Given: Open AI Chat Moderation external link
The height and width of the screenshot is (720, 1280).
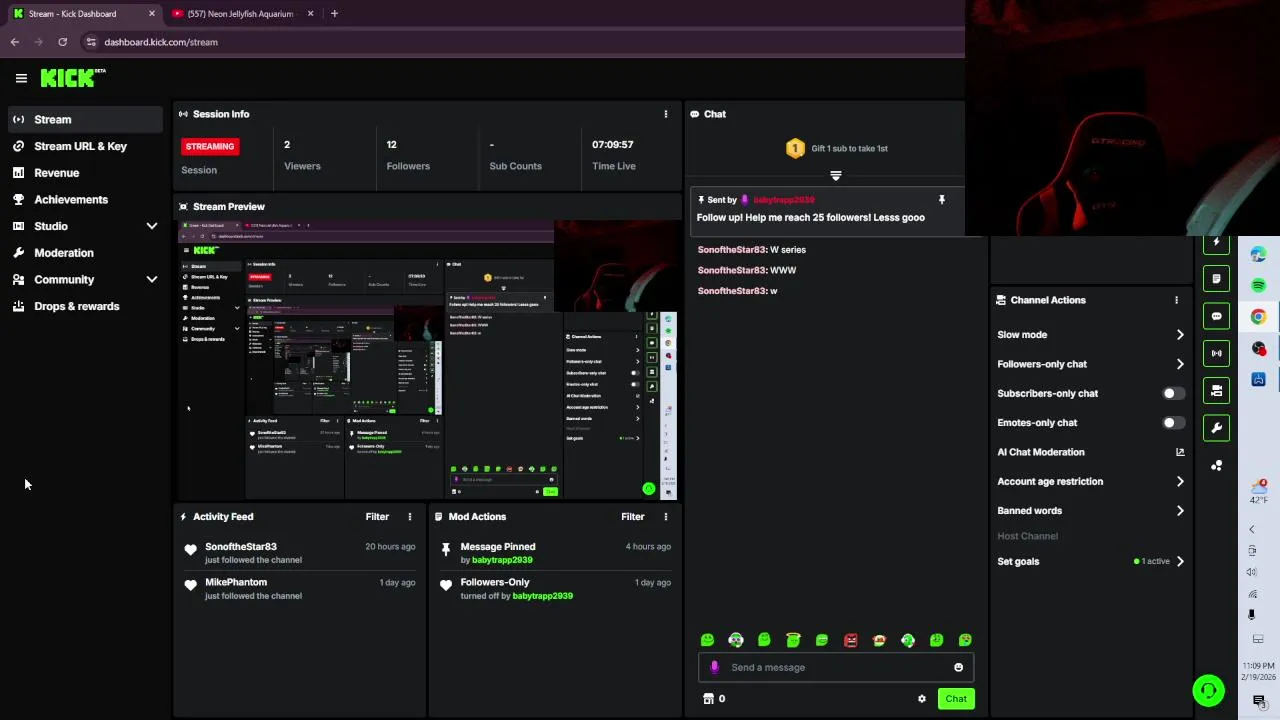Looking at the screenshot, I should (x=1180, y=452).
